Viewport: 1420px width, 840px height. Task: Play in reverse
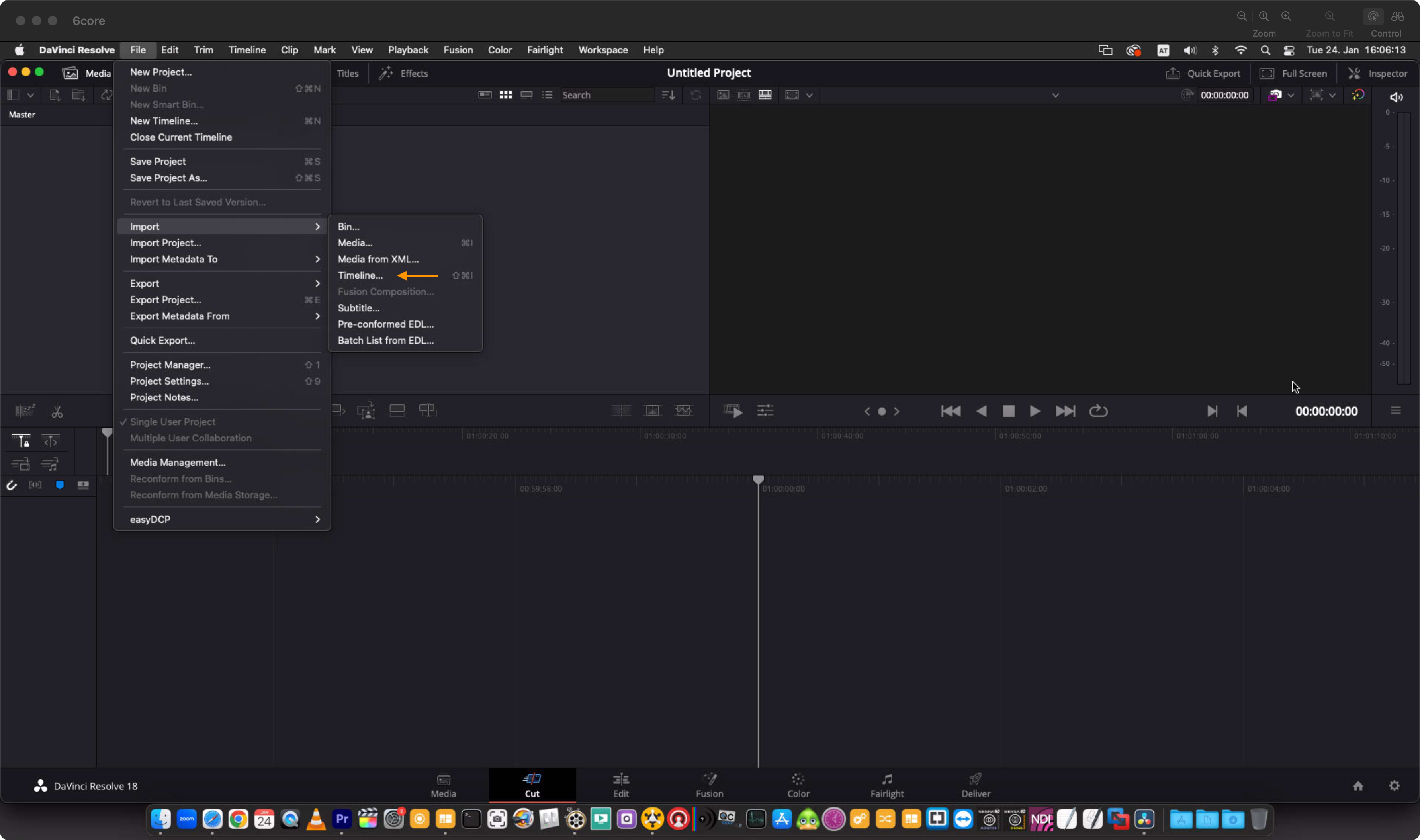click(x=981, y=412)
